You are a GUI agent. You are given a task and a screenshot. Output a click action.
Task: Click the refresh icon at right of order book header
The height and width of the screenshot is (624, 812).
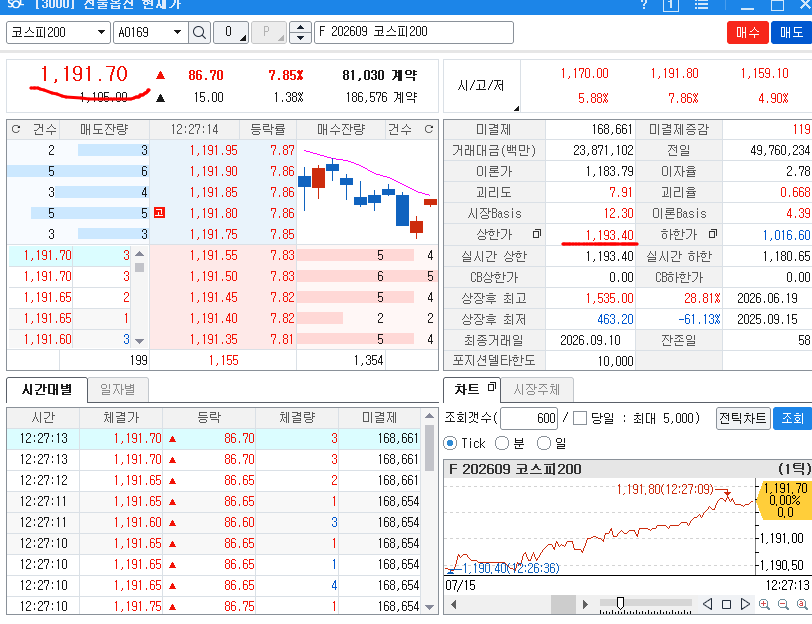click(x=428, y=129)
